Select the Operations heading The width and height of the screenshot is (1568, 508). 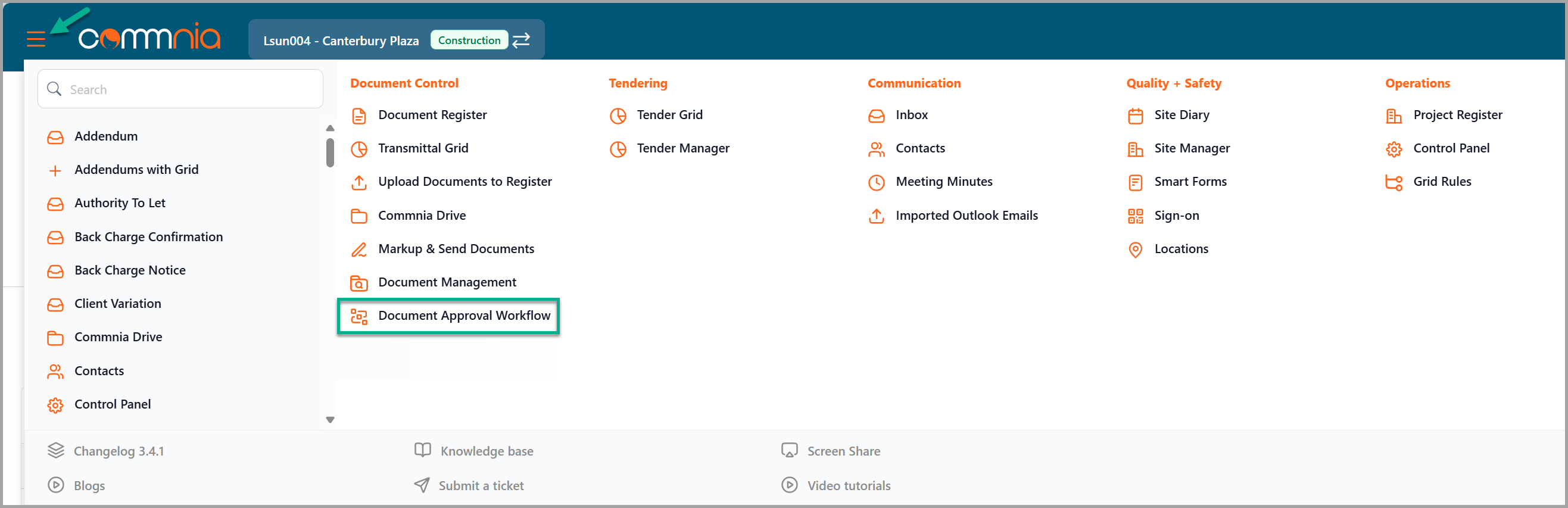click(x=1417, y=83)
